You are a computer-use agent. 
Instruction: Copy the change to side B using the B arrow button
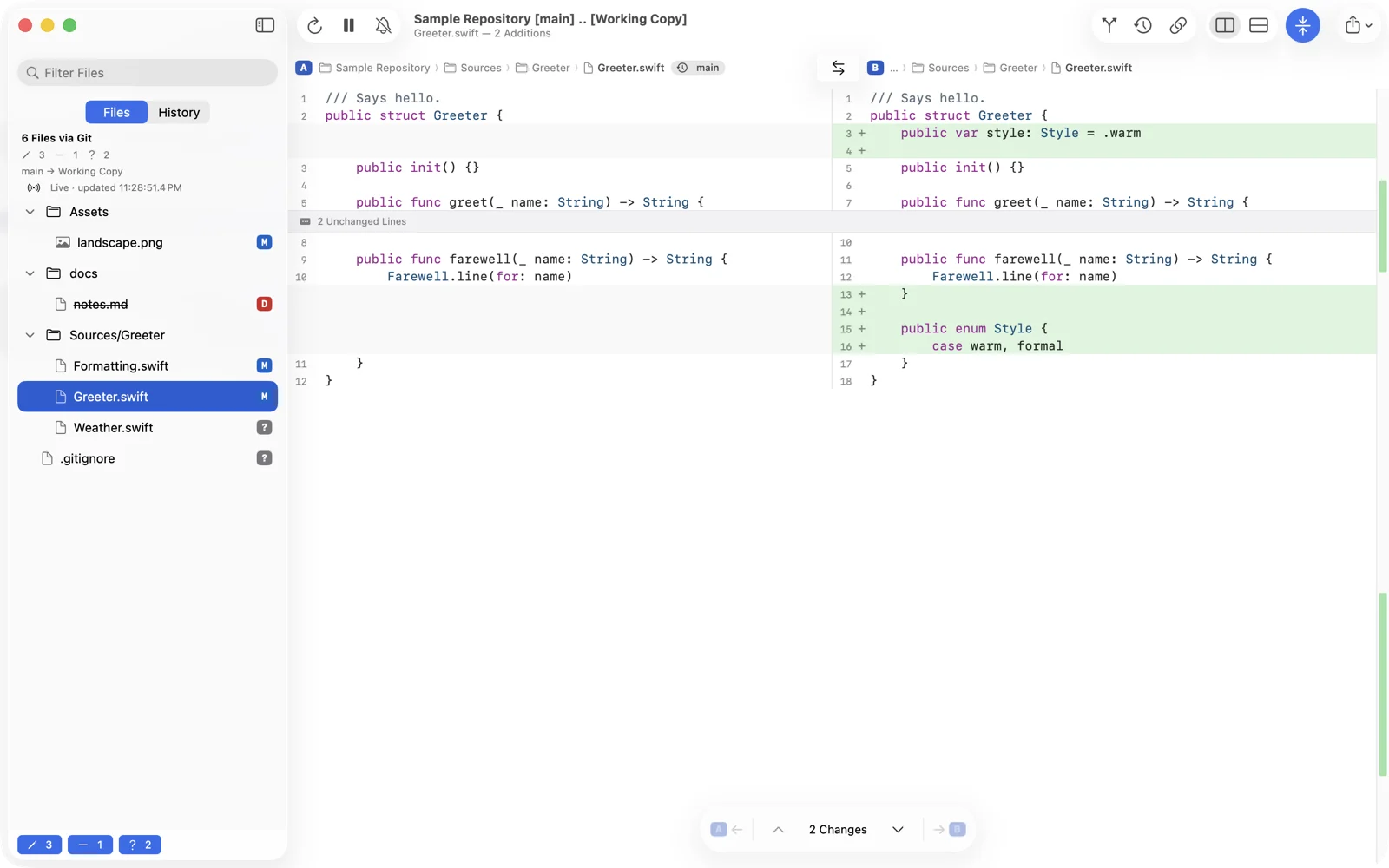pos(949,830)
